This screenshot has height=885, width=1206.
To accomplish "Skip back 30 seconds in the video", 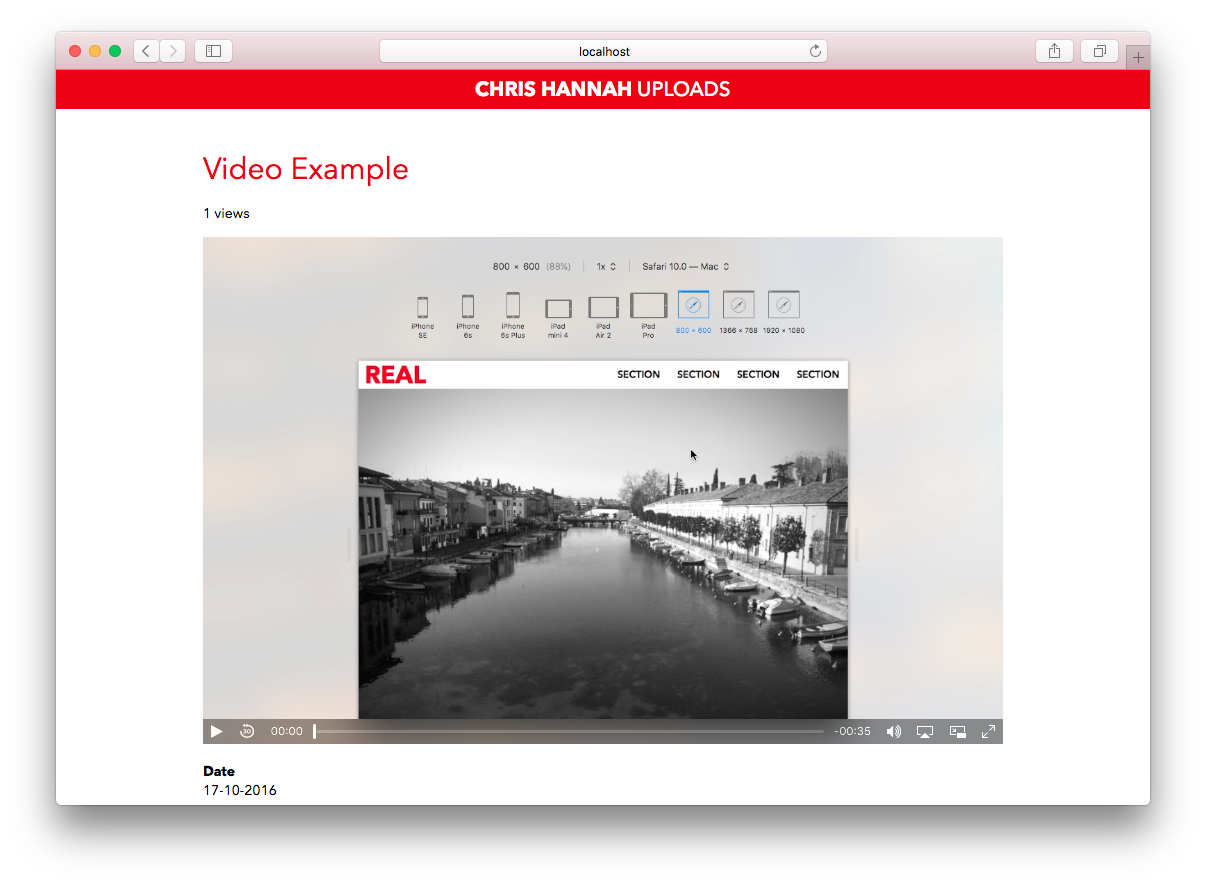I will [x=247, y=731].
